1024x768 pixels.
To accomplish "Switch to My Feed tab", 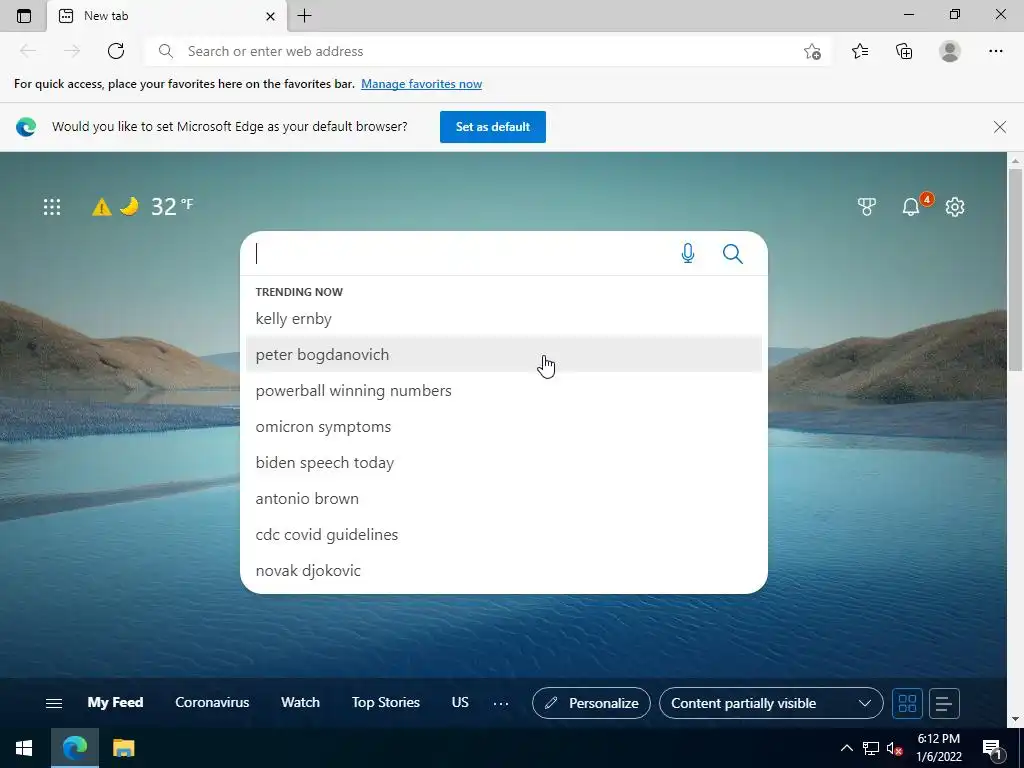I will [x=115, y=702].
